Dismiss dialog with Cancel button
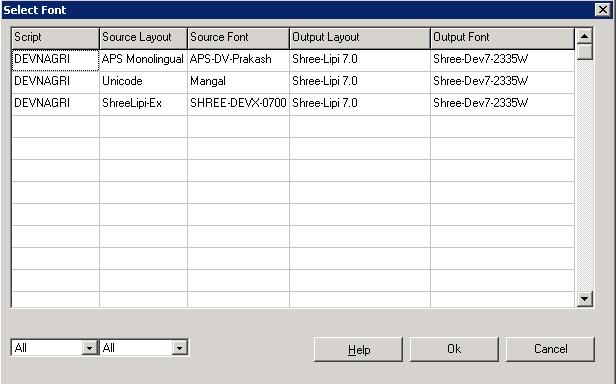Screen dimensions: 616x384 coord(550,349)
